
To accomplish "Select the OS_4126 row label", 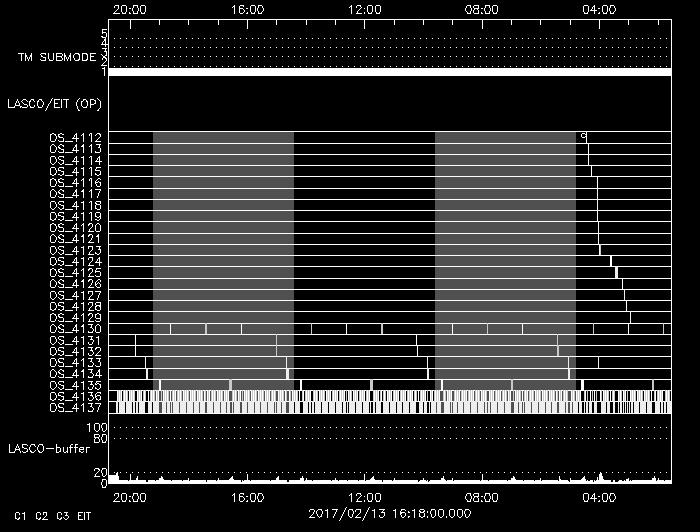I will (75, 284).
